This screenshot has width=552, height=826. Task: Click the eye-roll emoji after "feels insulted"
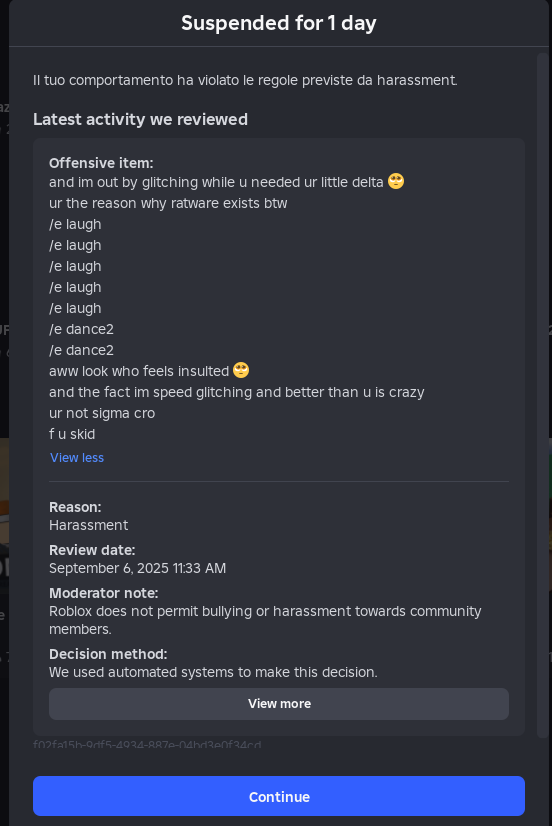[x=241, y=370]
